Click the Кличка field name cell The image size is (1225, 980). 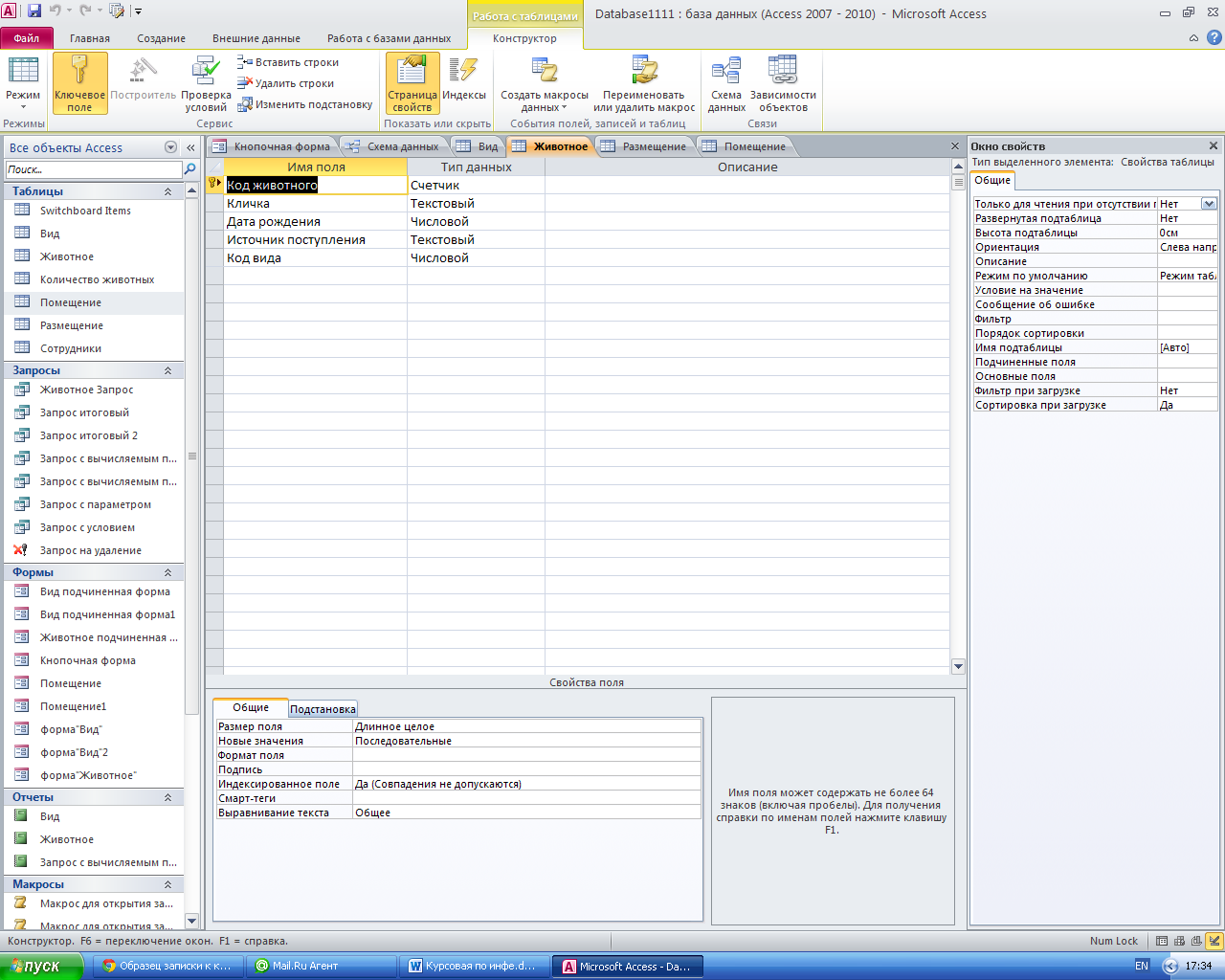tap(316, 203)
